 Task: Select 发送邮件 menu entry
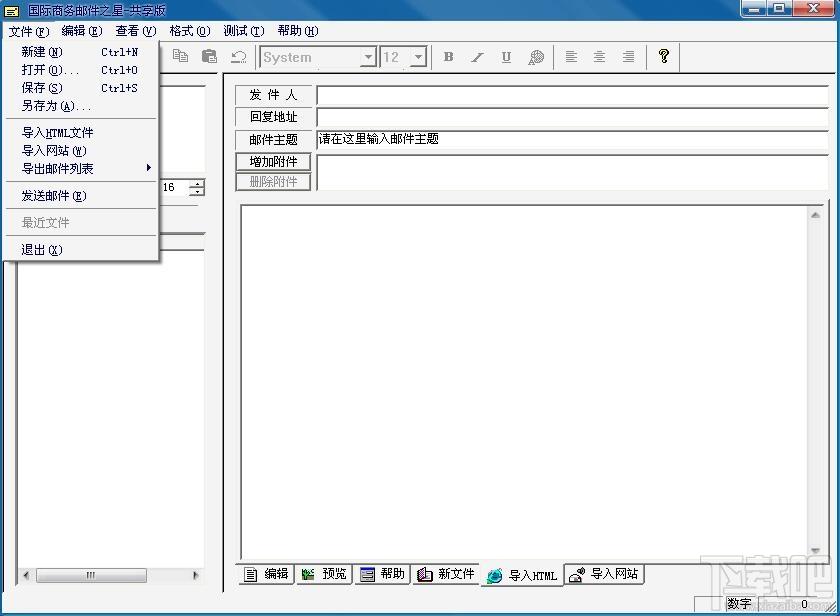point(80,196)
